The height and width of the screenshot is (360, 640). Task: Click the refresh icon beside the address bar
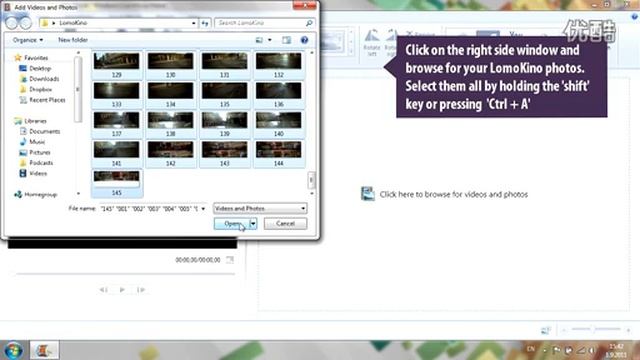(x=205, y=23)
